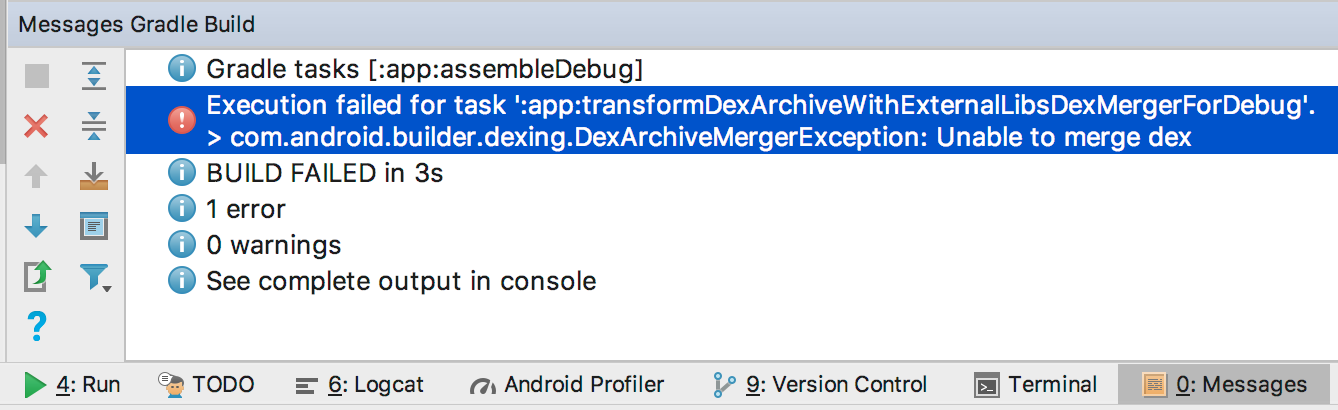Open the 4: Run tool window tab
This screenshot has width=1338, height=410.
pos(72,385)
